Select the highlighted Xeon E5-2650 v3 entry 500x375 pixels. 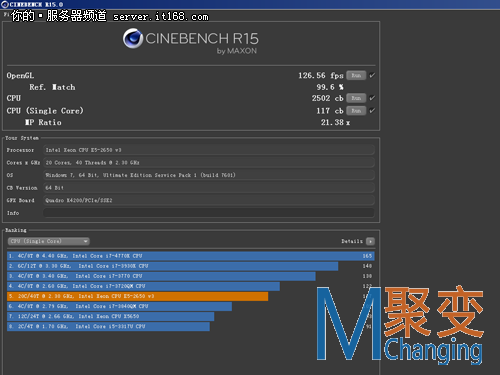coord(137,296)
